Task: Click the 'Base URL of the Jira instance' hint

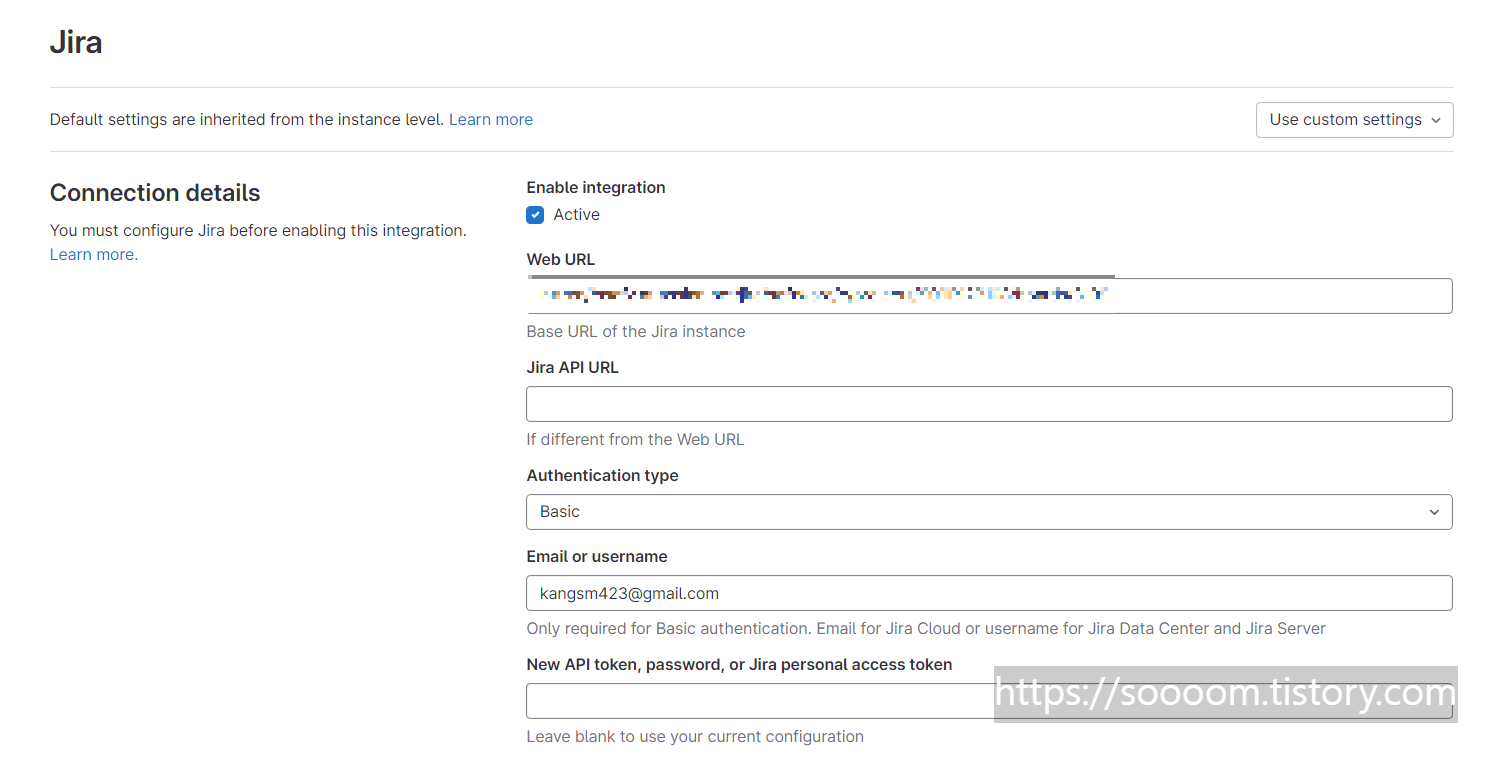Action: (x=636, y=332)
